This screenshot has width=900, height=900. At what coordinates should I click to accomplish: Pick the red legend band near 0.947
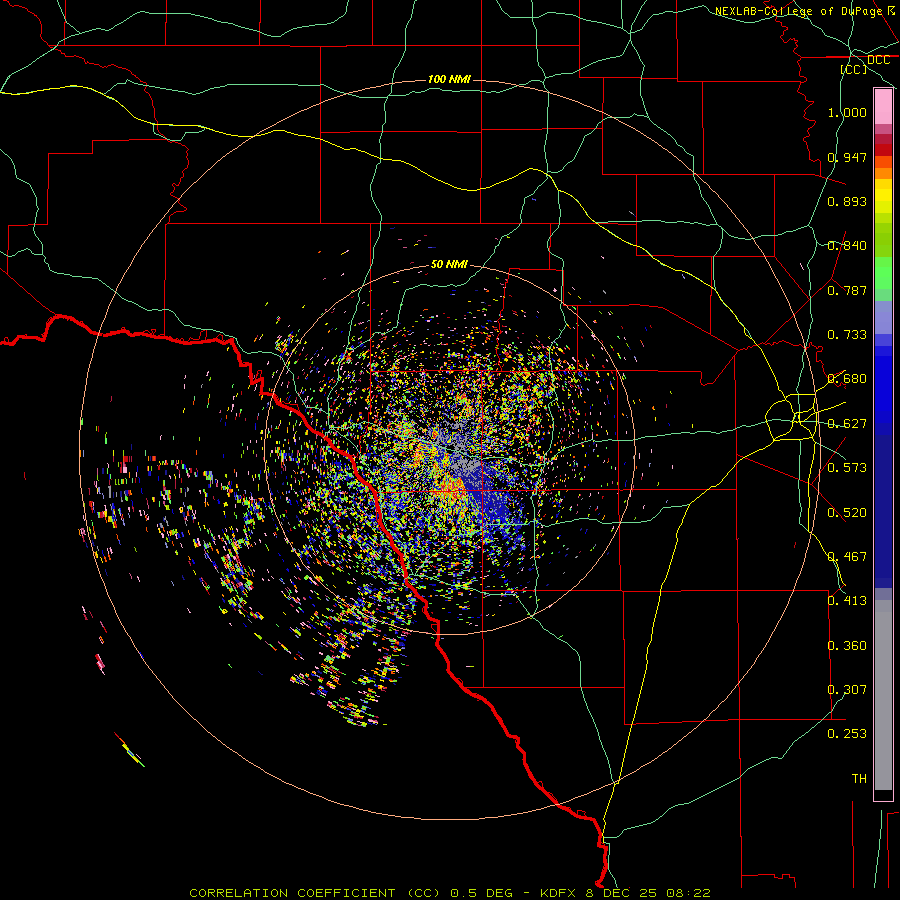click(883, 150)
